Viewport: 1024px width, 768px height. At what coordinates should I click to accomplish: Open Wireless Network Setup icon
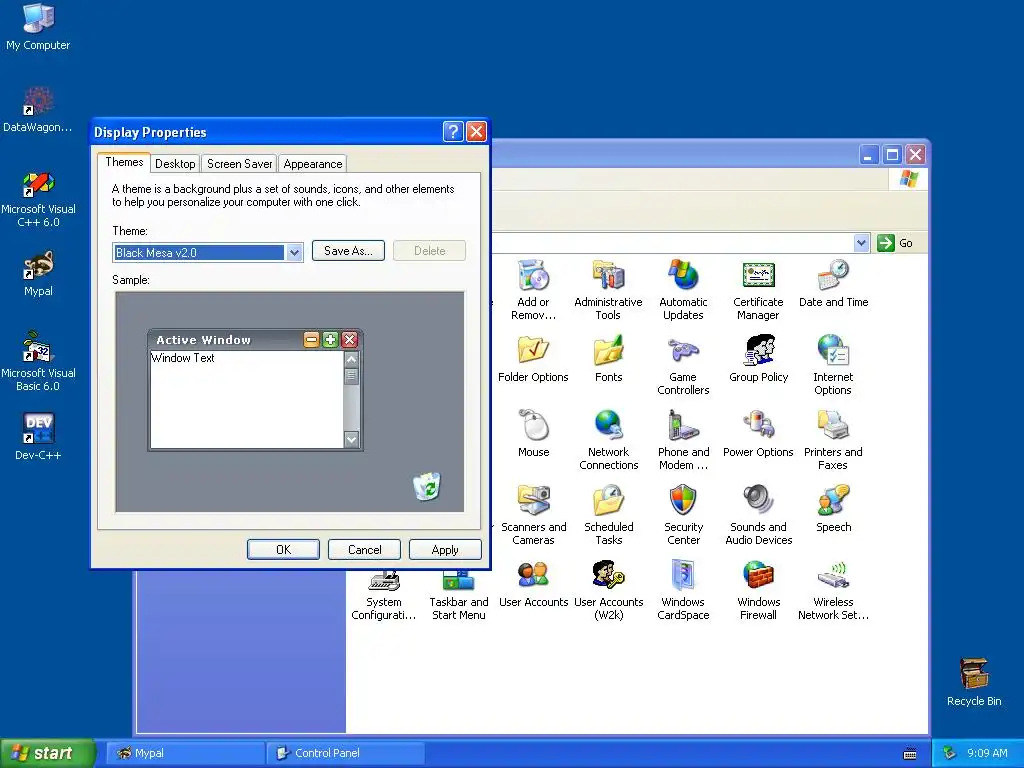833,590
